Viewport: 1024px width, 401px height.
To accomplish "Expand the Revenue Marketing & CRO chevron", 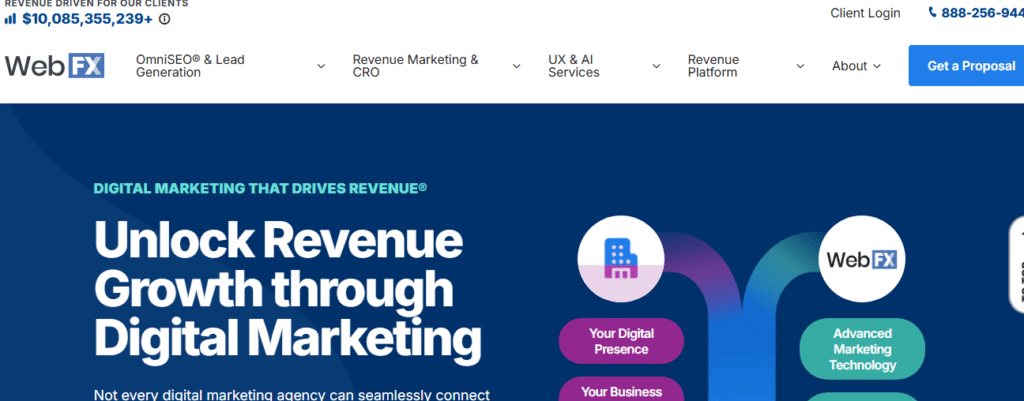I will [516, 66].
